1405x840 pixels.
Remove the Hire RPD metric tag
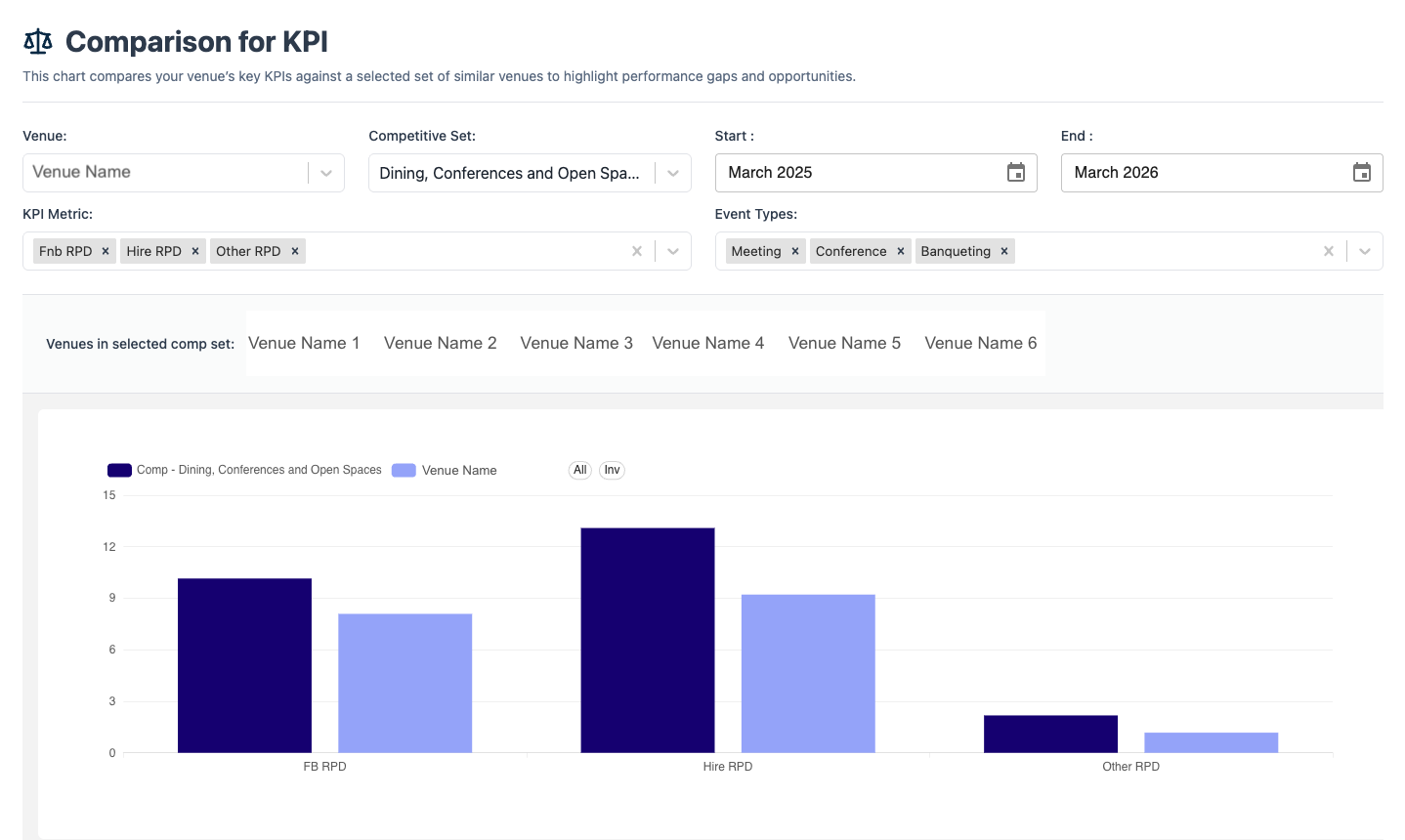tap(195, 250)
